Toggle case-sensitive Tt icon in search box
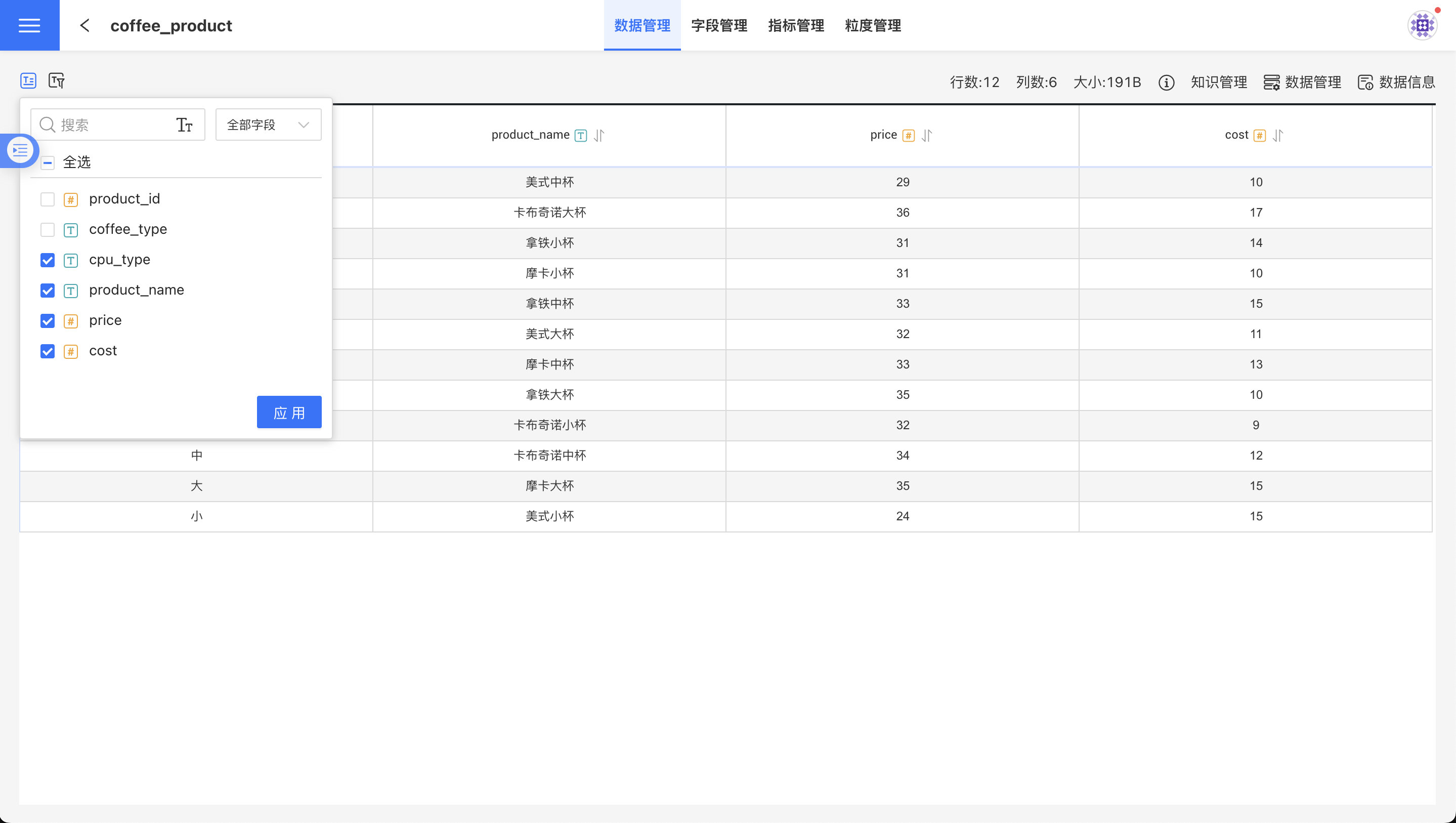This screenshot has height=823, width=1456. pyautogui.click(x=184, y=125)
